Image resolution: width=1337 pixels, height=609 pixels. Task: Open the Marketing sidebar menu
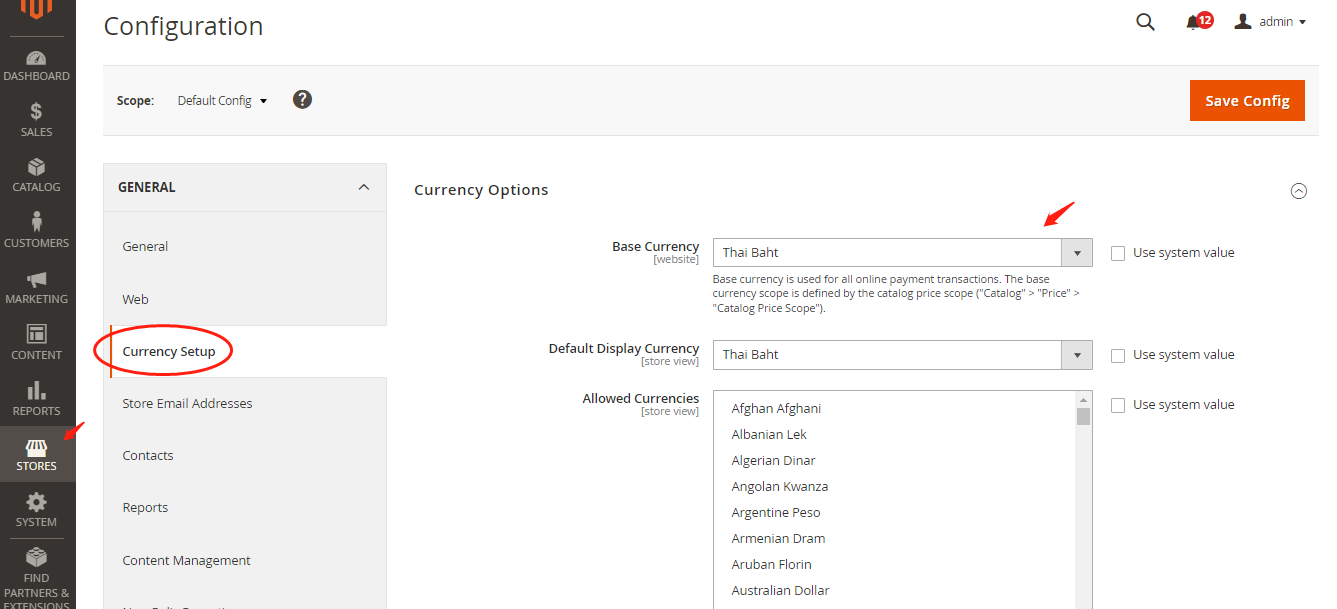pos(37,287)
